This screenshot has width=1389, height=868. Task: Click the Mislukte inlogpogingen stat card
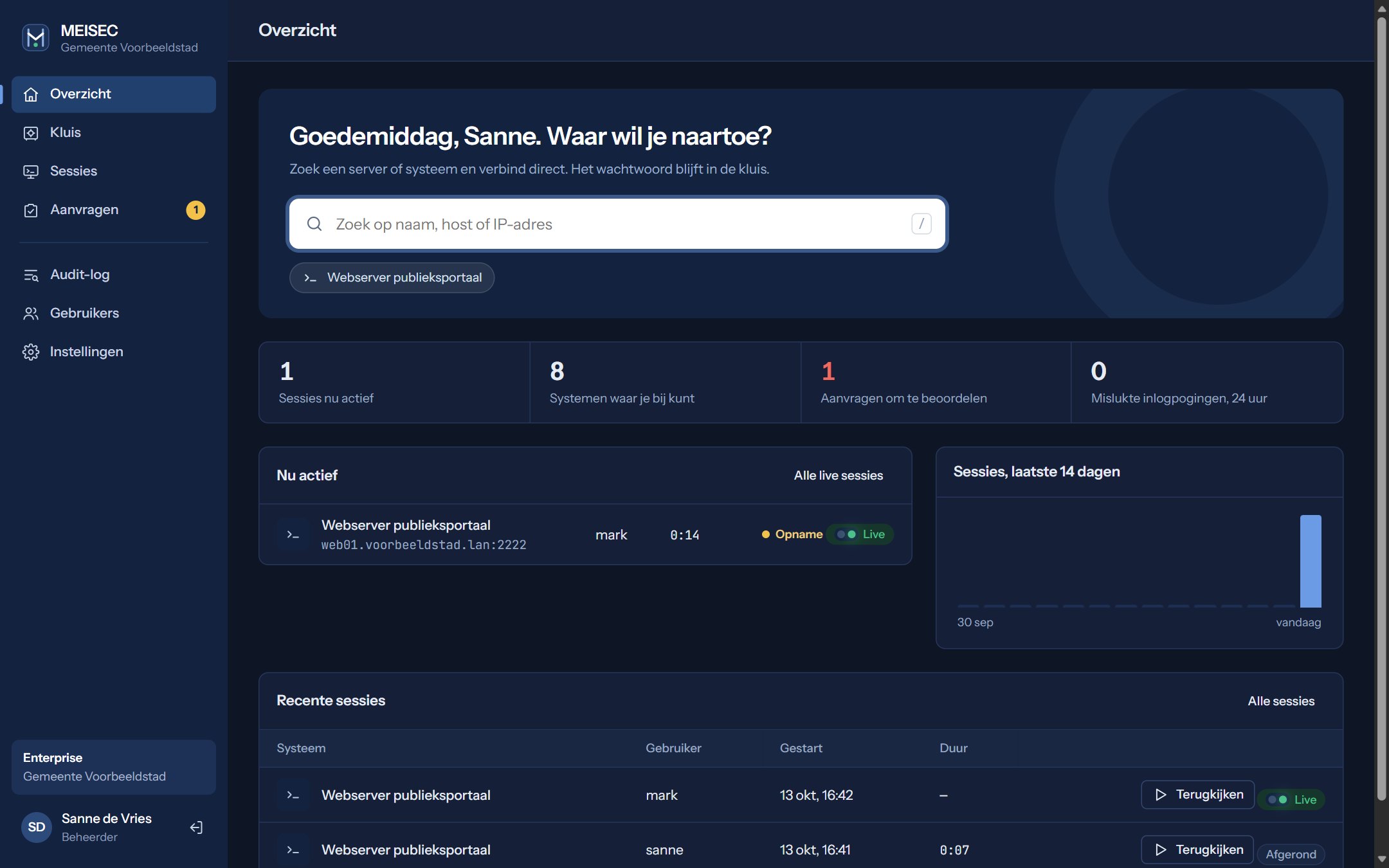click(1206, 383)
